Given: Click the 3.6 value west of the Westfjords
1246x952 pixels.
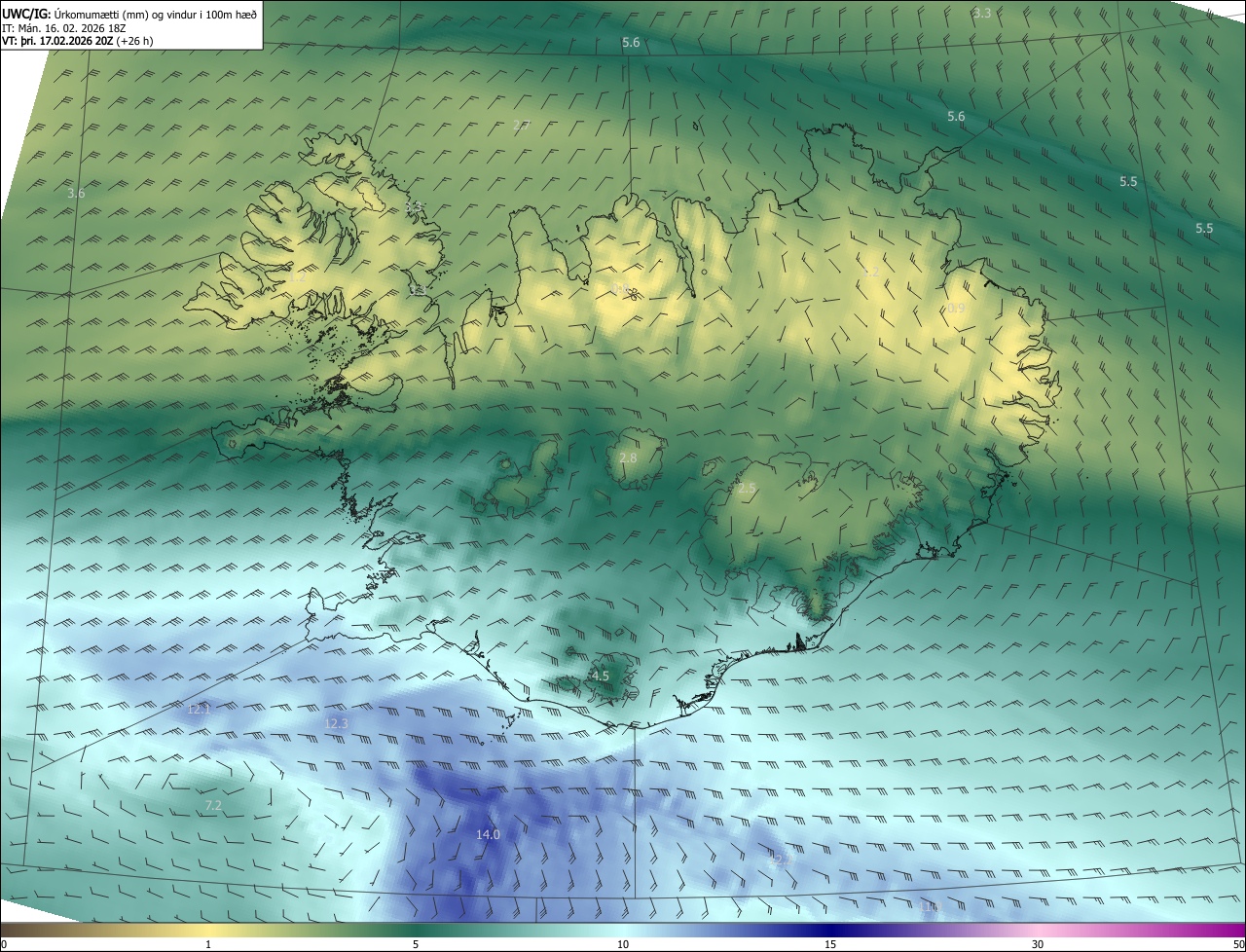Looking at the screenshot, I should (76, 193).
